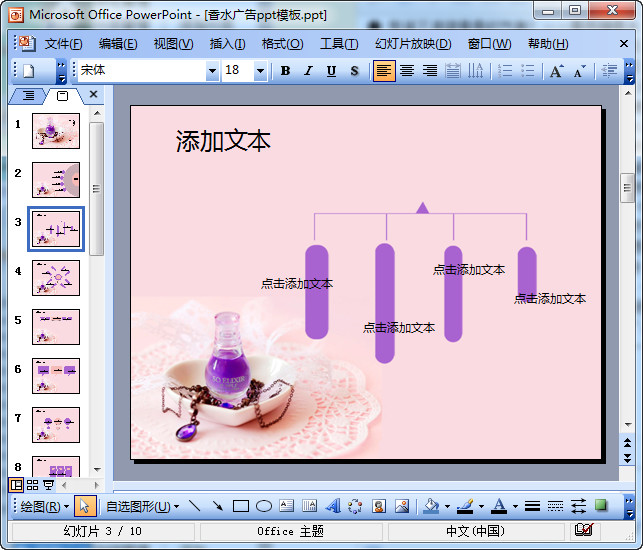Insert picture from file
The height and width of the screenshot is (550, 643).
[402, 506]
